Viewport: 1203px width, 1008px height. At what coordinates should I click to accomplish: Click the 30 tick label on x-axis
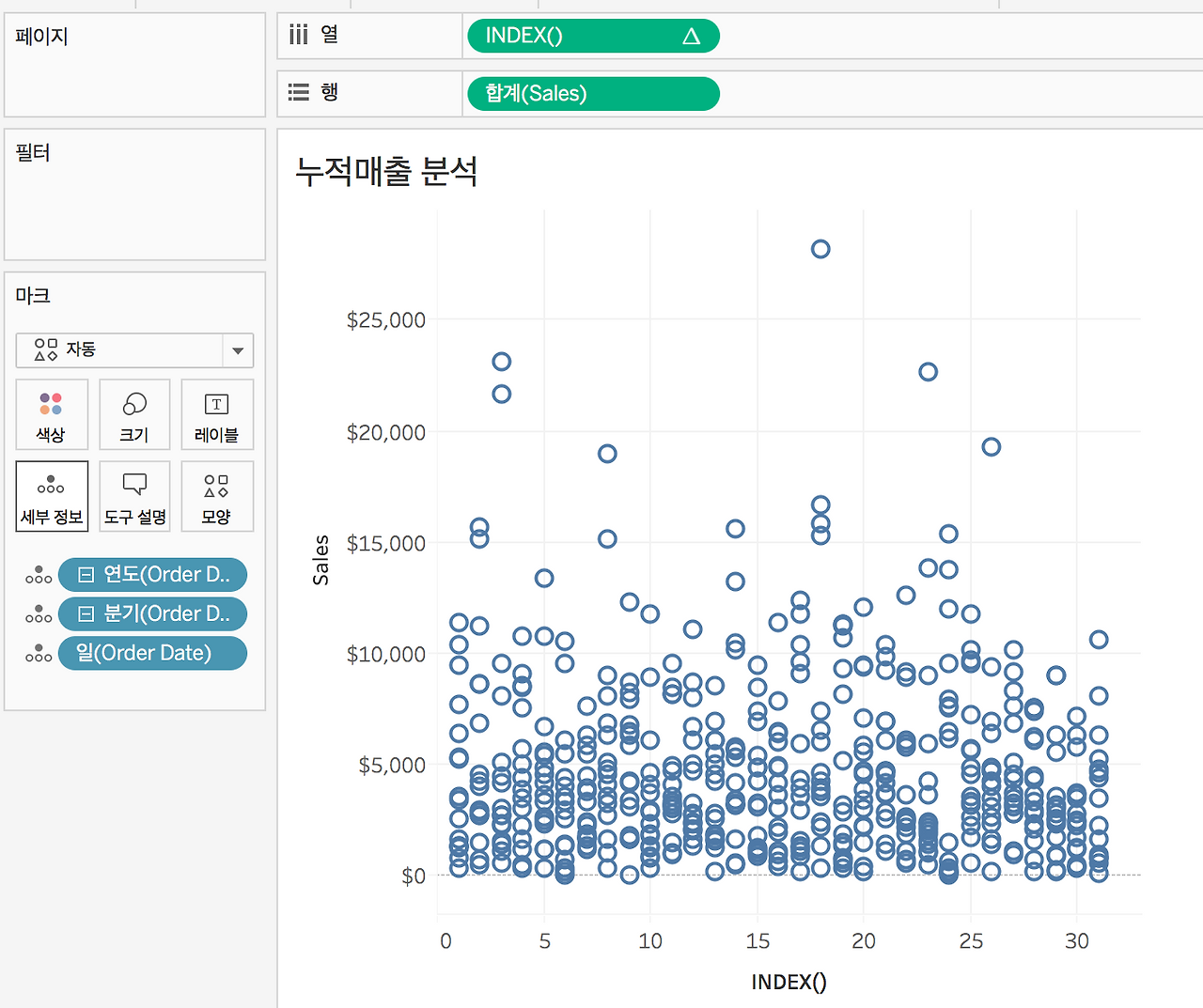point(1077,941)
